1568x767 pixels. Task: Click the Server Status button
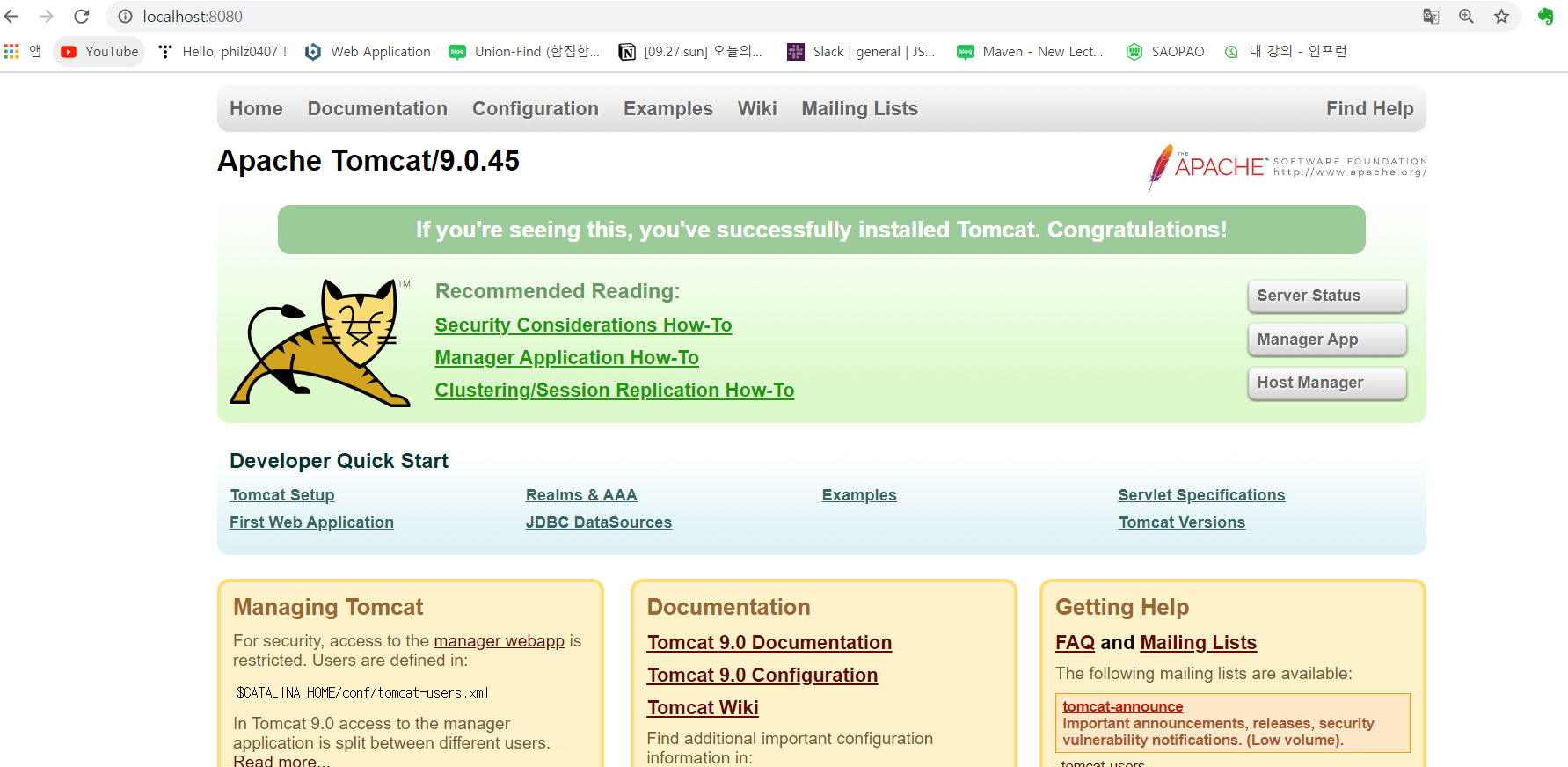tap(1327, 296)
